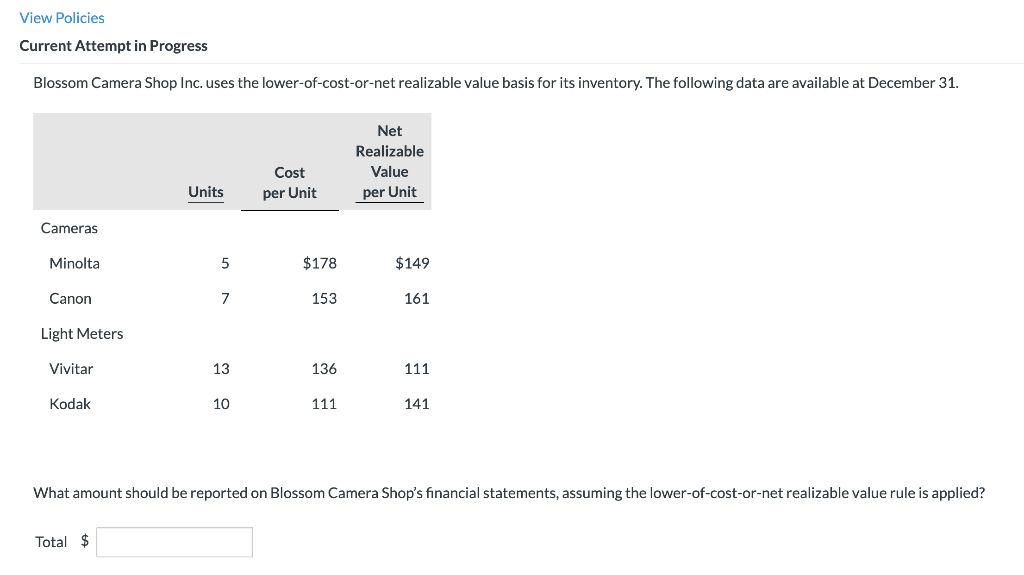Click the question text about reported amount
Image resolution: width=1024 pixels, height=575 pixels.
509,493
